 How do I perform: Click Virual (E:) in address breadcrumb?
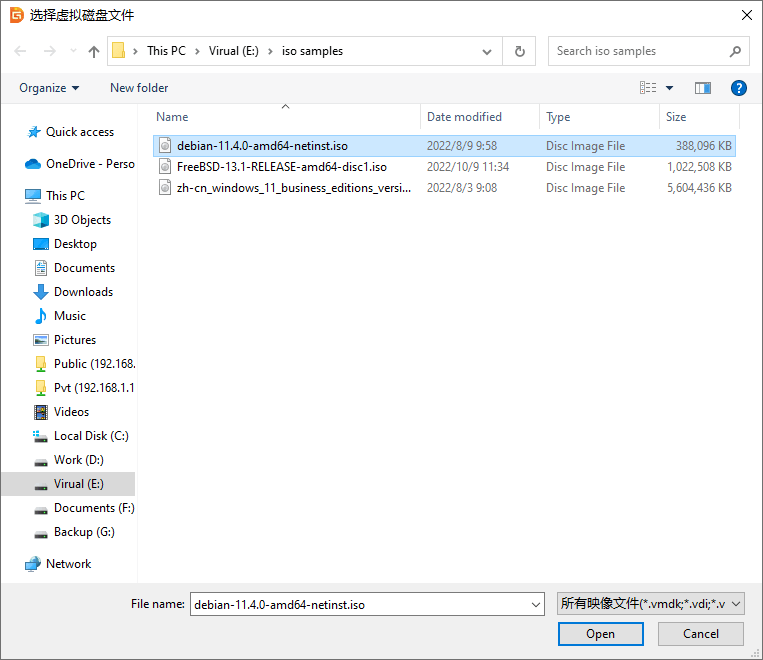coord(234,51)
